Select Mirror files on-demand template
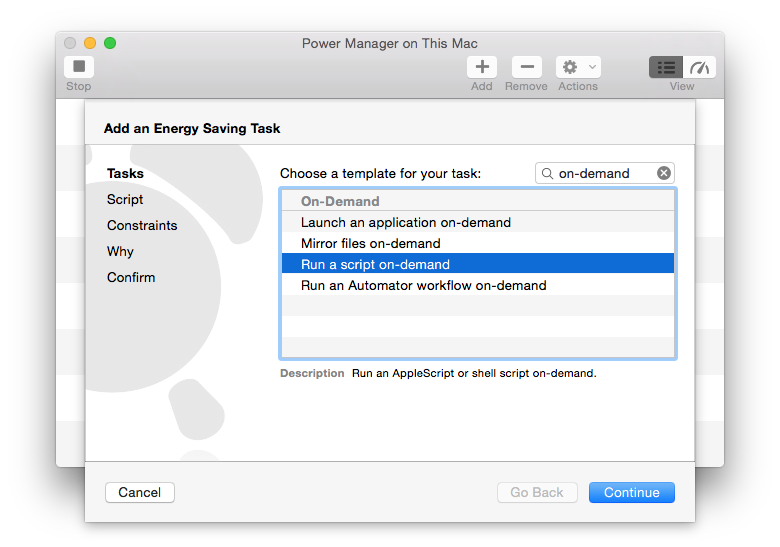Viewport: 780px width, 547px height. point(478,243)
